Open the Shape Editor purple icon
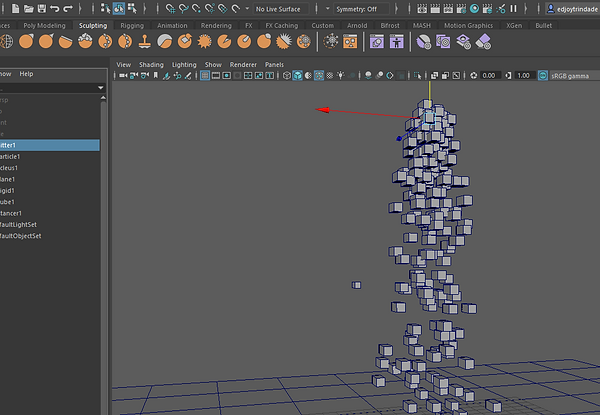Viewport: 600px width, 415px height. click(x=377, y=41)
